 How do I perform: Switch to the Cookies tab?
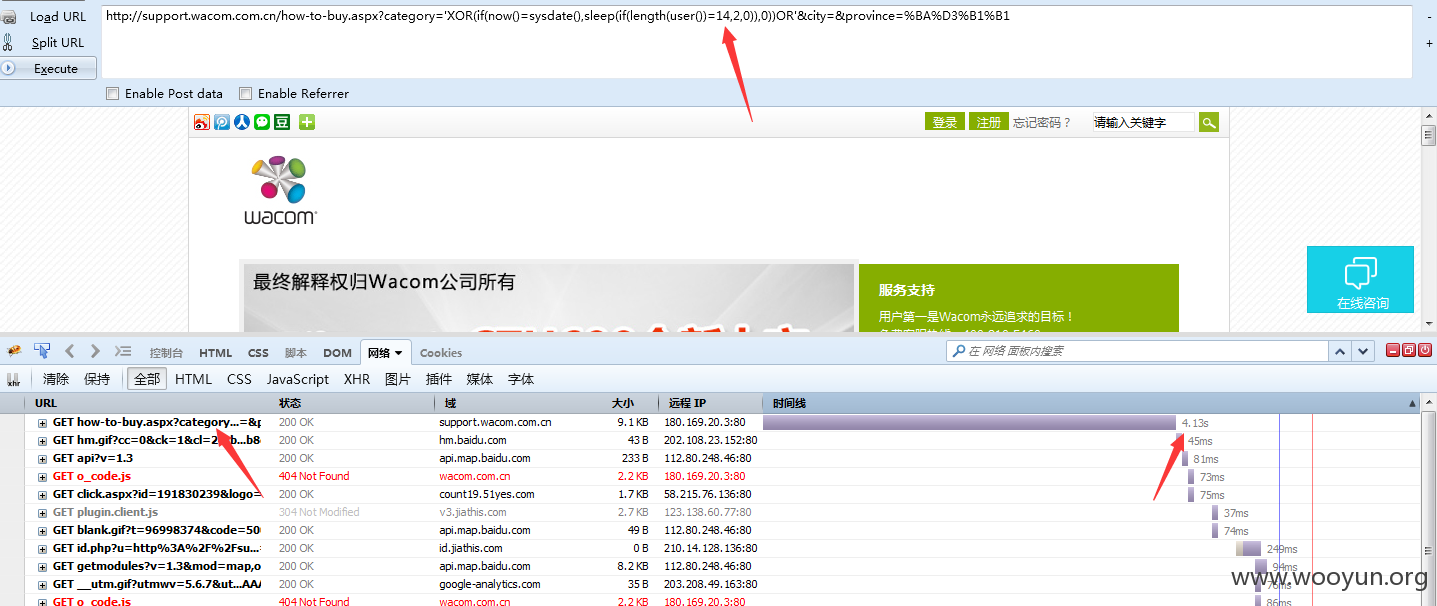(x=441, y=352)
